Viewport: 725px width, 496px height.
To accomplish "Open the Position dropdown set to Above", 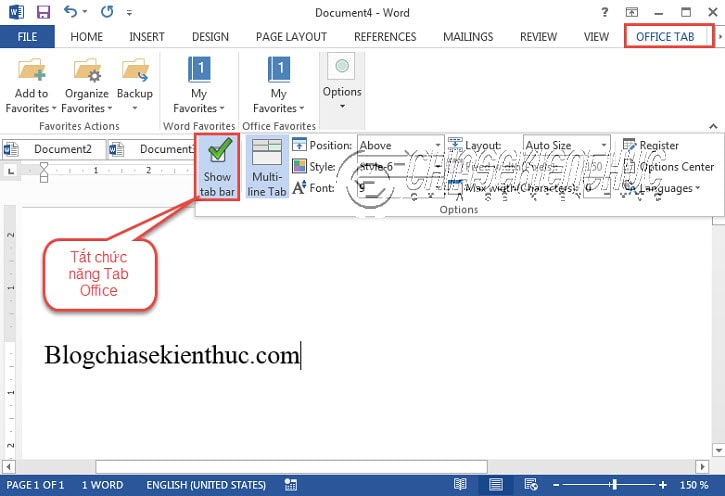I will point(400,145).
